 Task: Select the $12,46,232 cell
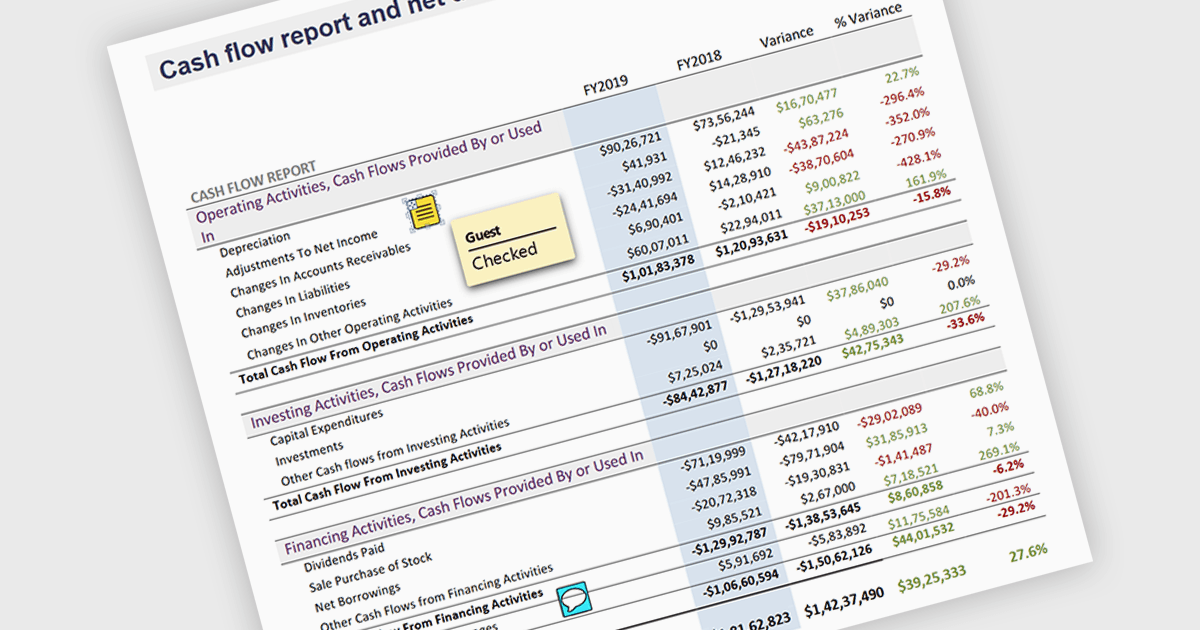click(x=735, y=158)
